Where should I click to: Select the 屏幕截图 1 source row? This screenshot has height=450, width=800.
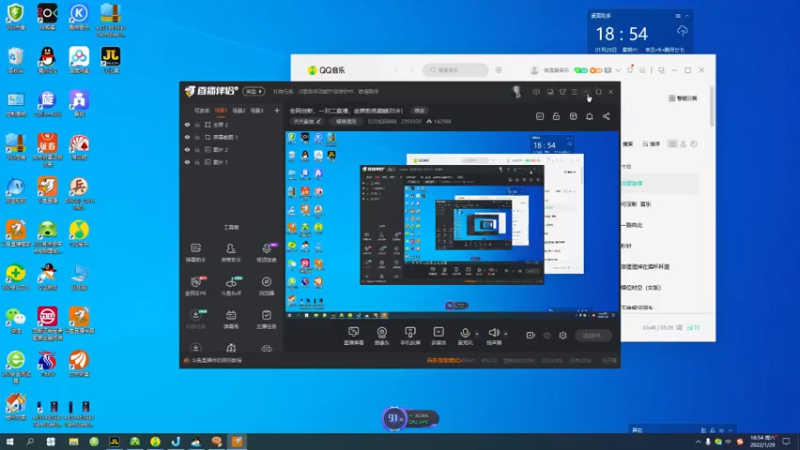click(231, 137)
